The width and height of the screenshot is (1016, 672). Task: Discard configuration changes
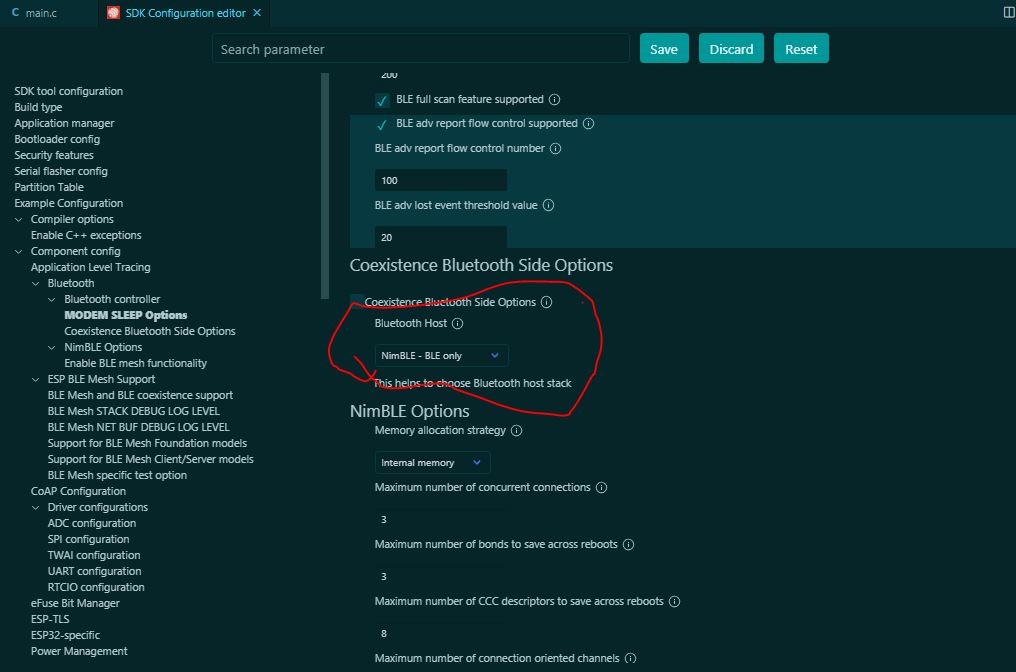(732, 47)
